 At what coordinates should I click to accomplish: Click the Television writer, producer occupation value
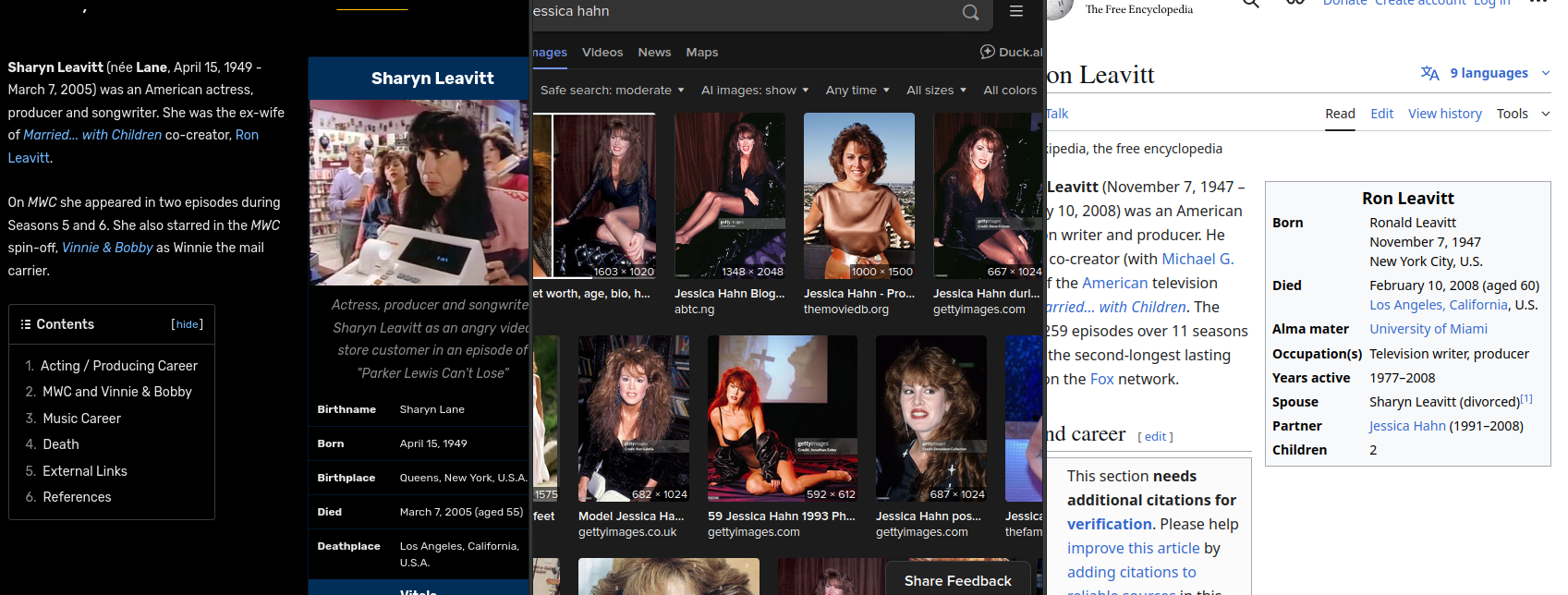tap(1449, 354)
